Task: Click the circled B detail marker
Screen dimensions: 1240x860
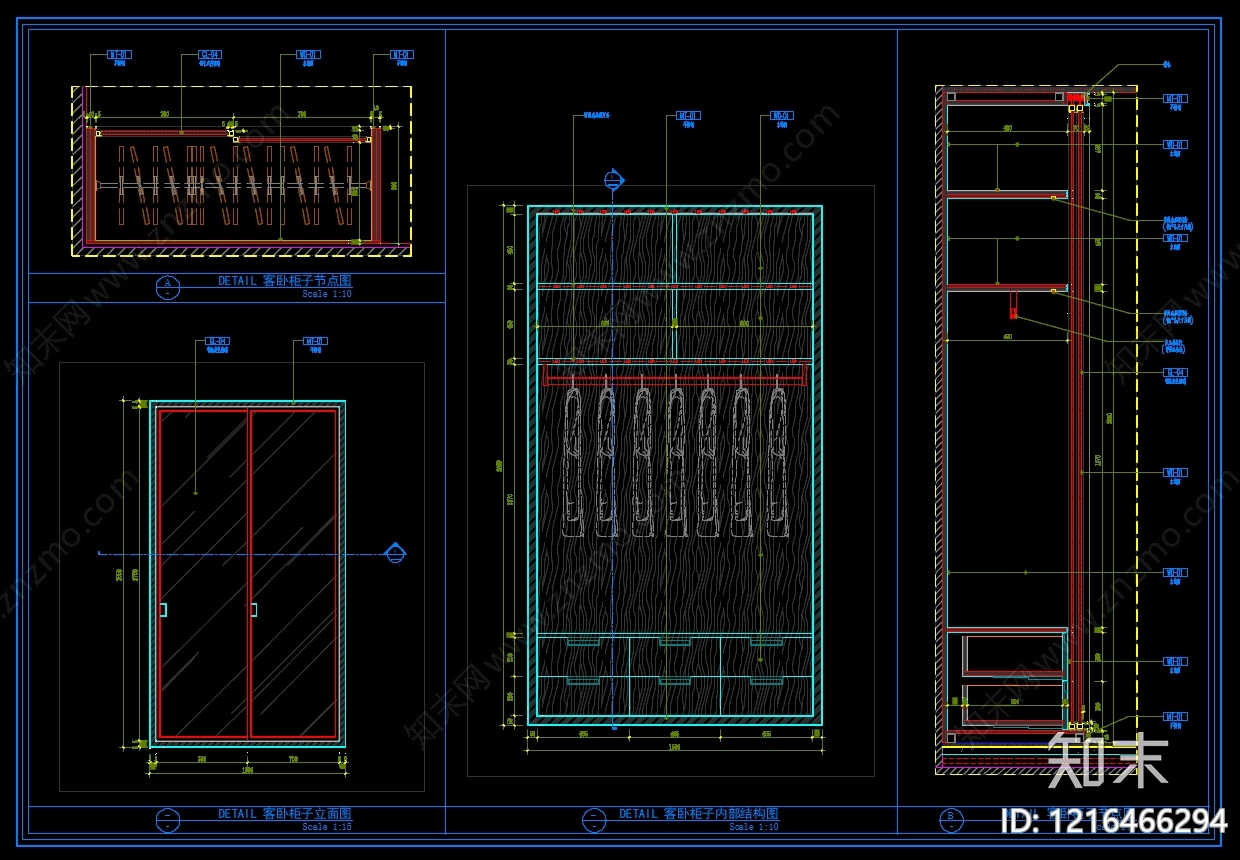Action: [950, 820]
